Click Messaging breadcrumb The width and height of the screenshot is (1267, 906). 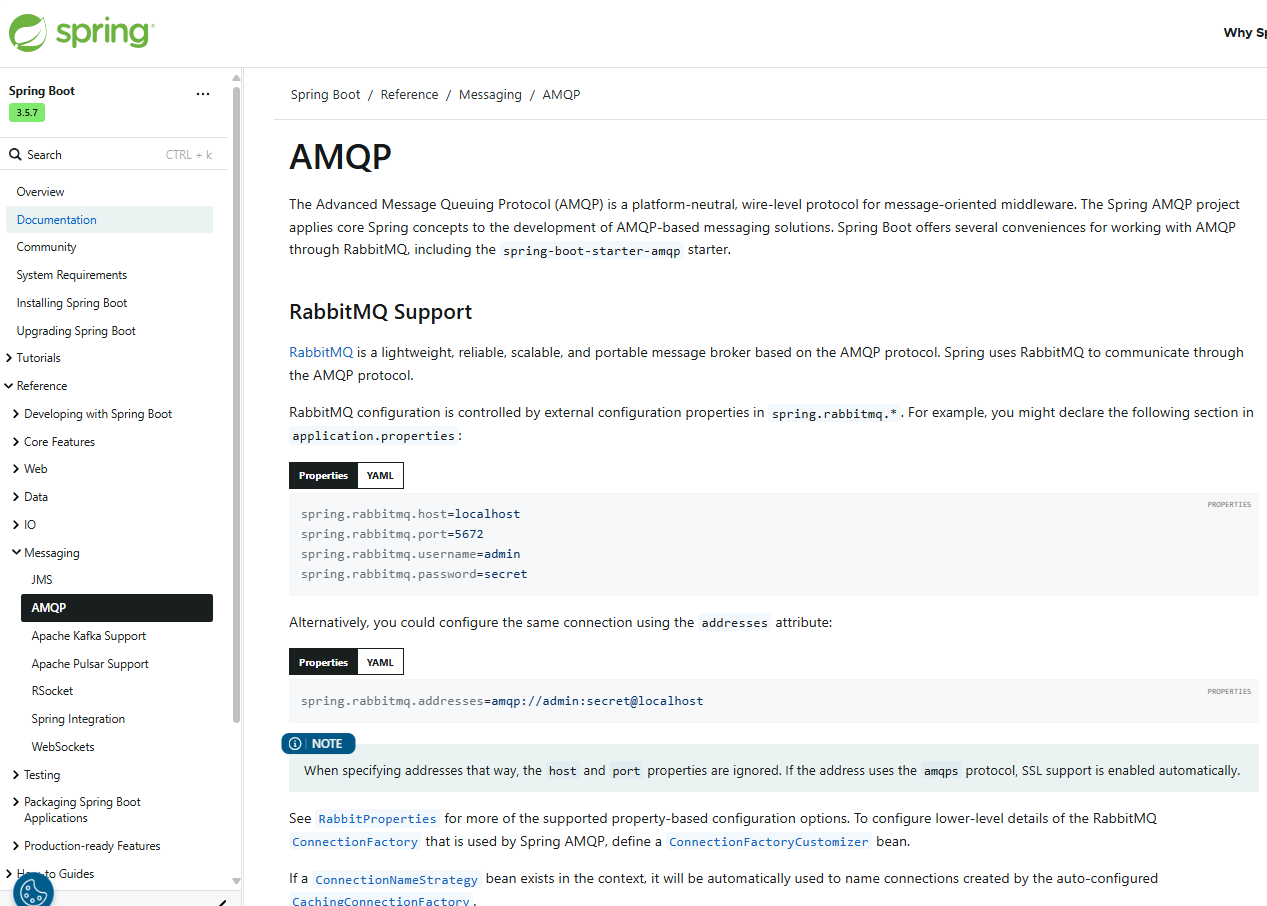(490, 95)
